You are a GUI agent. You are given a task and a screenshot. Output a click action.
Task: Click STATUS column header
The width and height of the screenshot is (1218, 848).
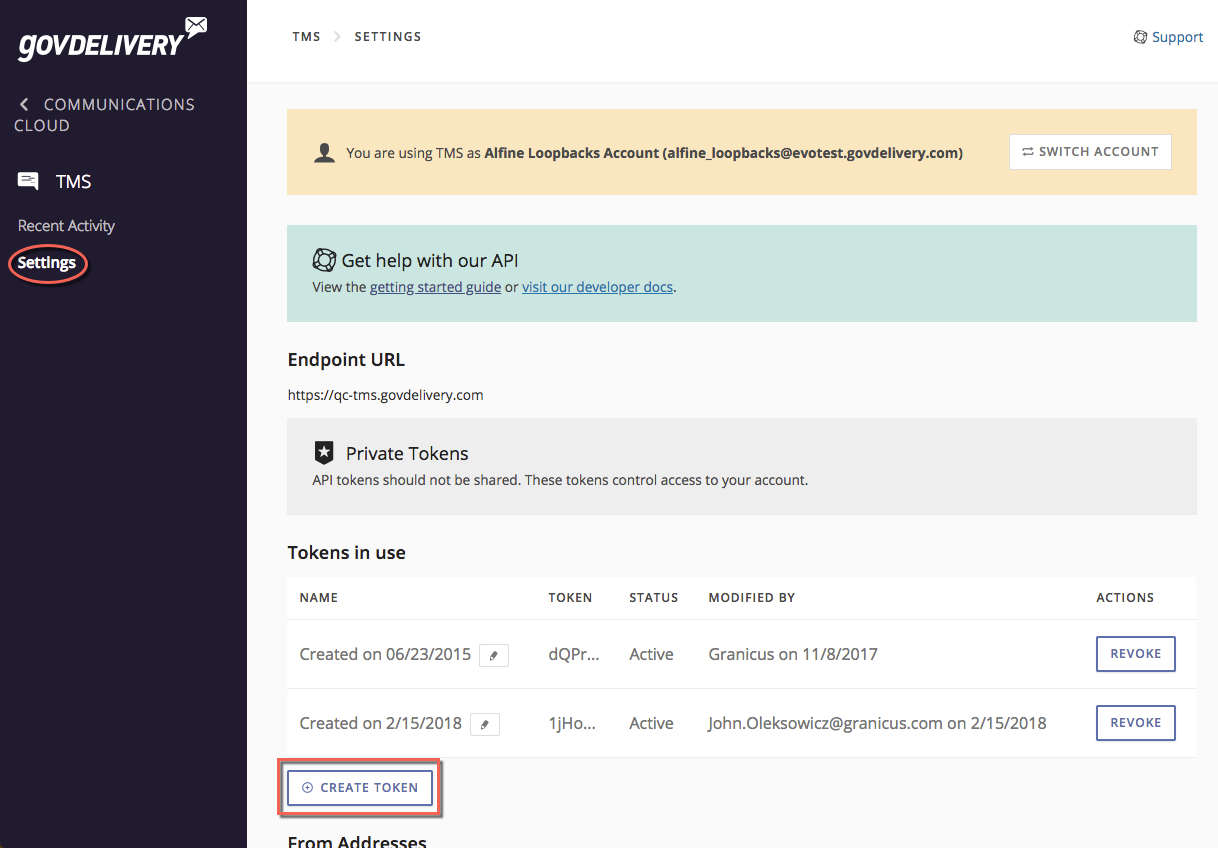point(654,598)
